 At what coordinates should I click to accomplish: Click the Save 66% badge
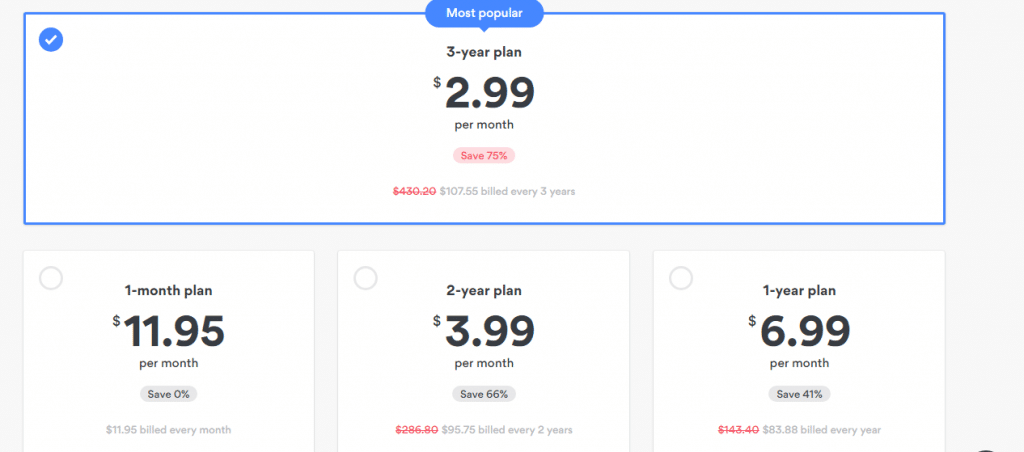click(484, 394)
